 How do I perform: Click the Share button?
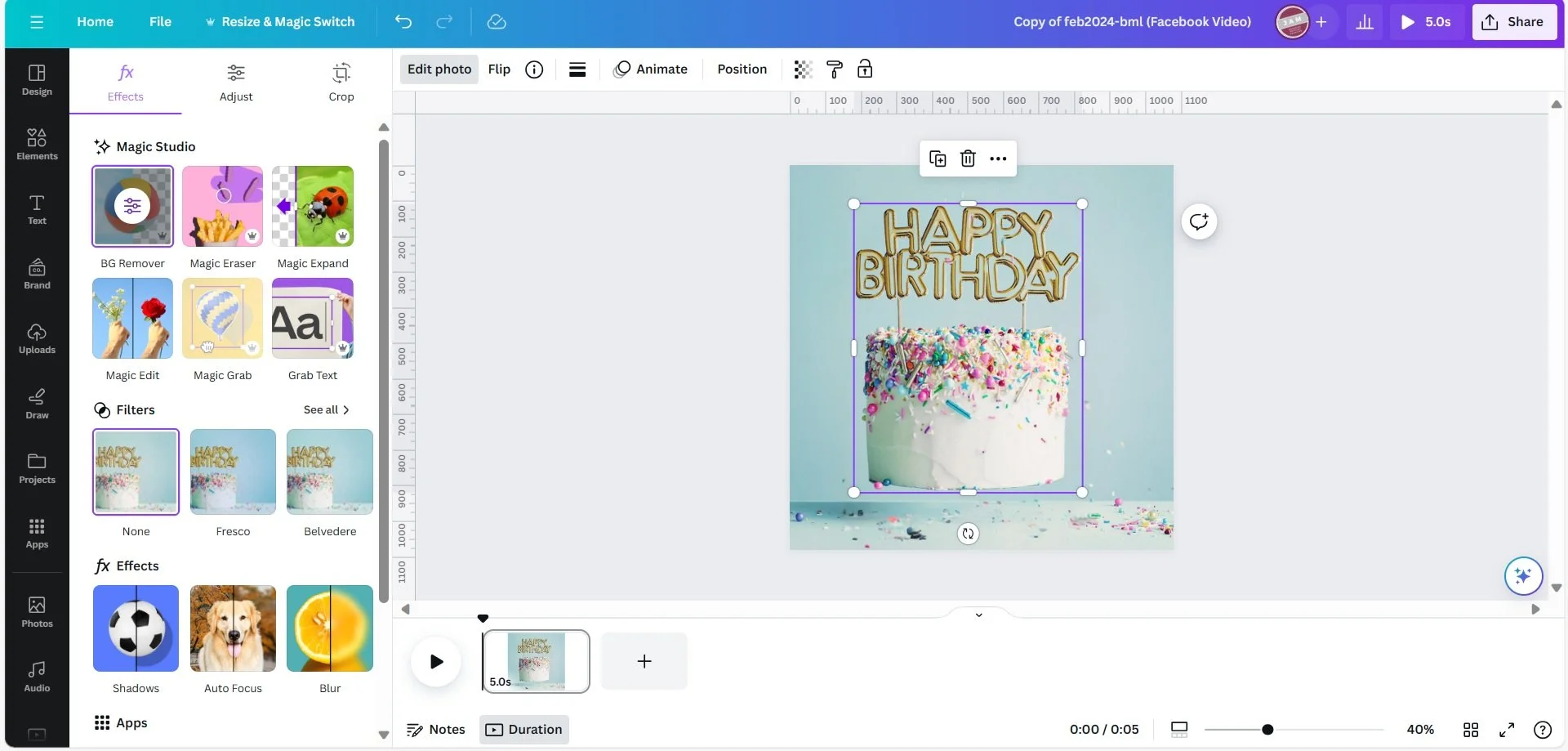(1514, 22)
